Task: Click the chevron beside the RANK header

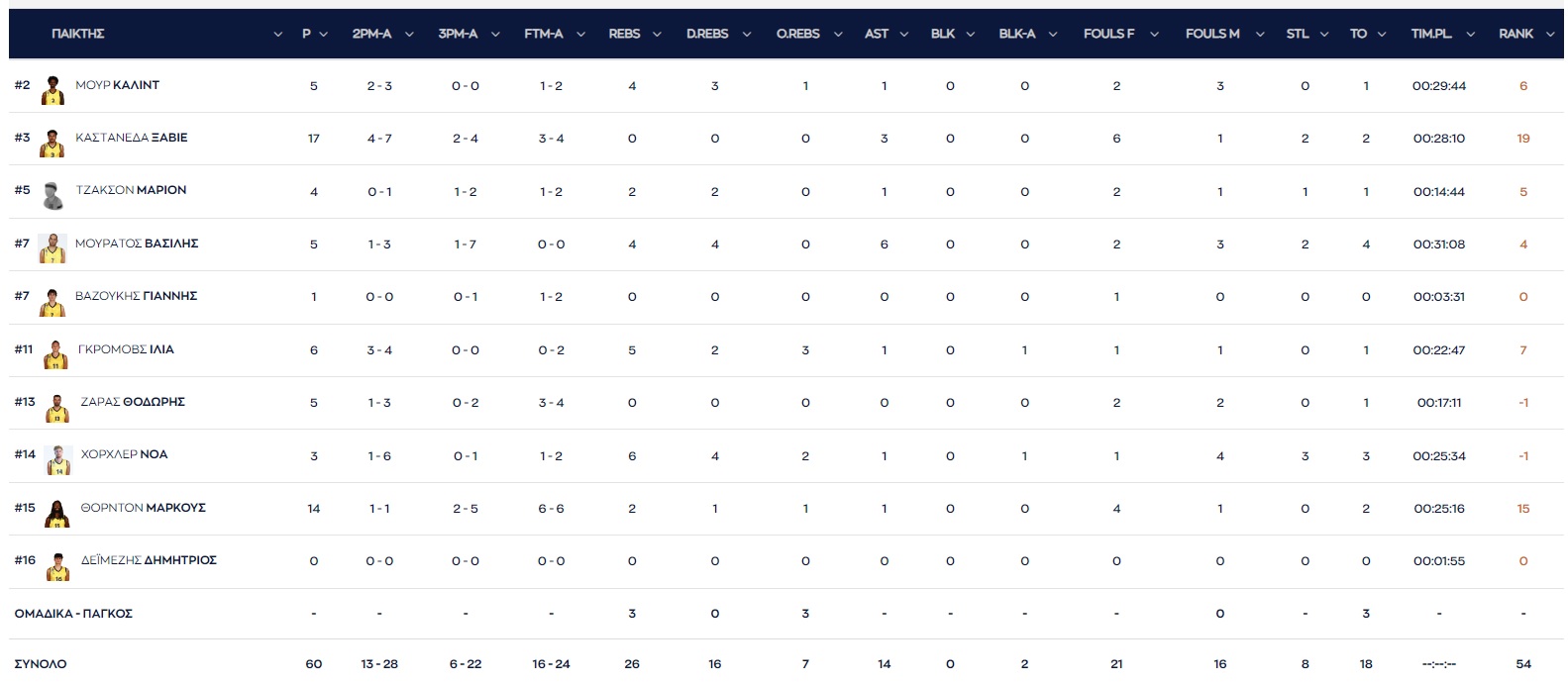Action: pos(1551,35)
